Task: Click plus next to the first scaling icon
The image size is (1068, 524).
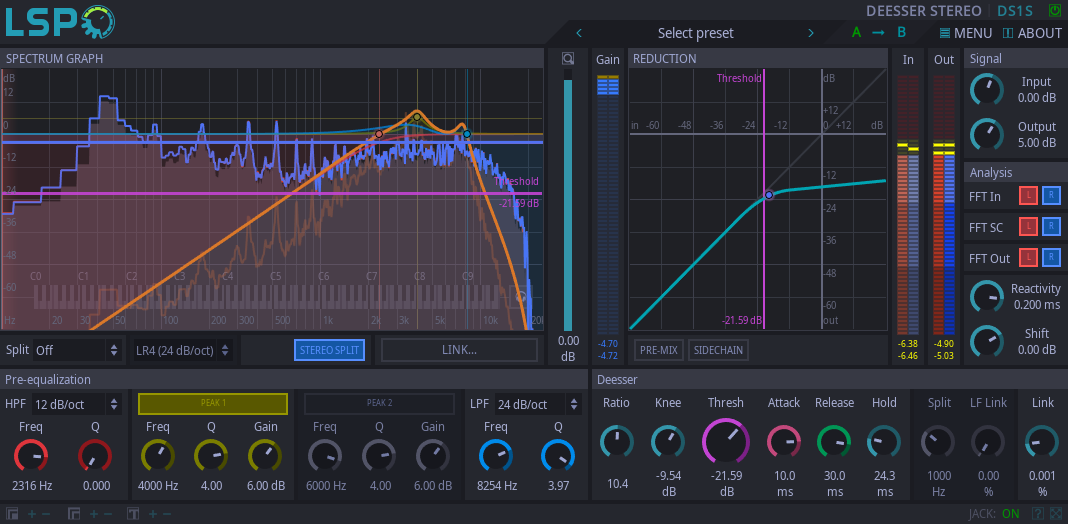Action: click(31, 514)
